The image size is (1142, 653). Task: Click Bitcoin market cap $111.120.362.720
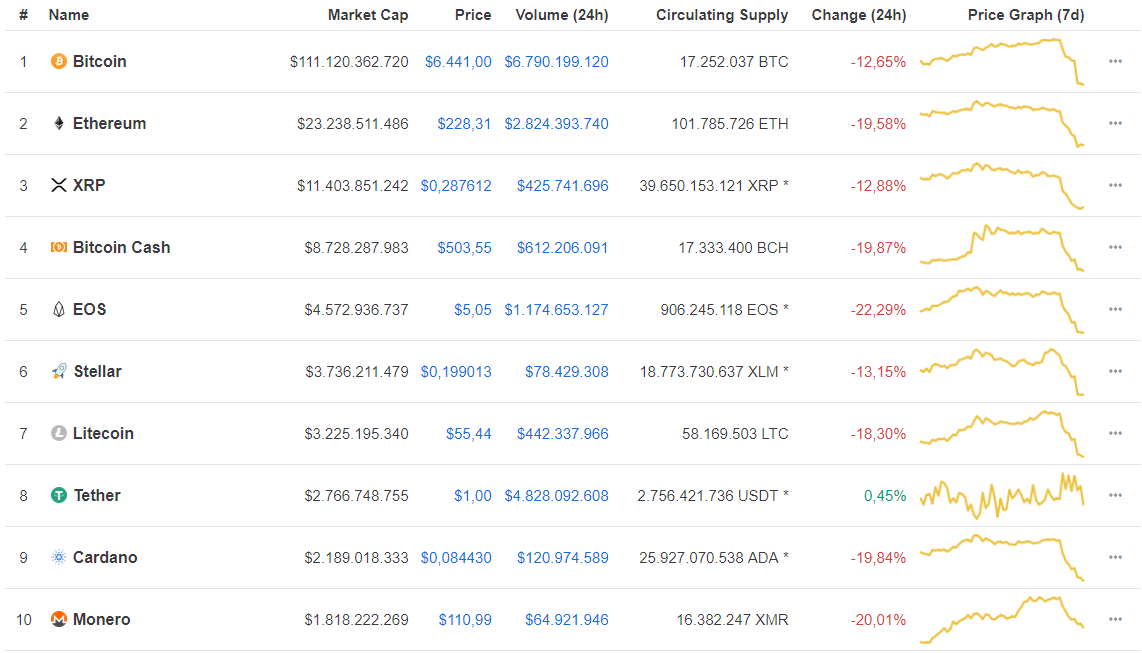pyautogui.click(x=349, y=62)
